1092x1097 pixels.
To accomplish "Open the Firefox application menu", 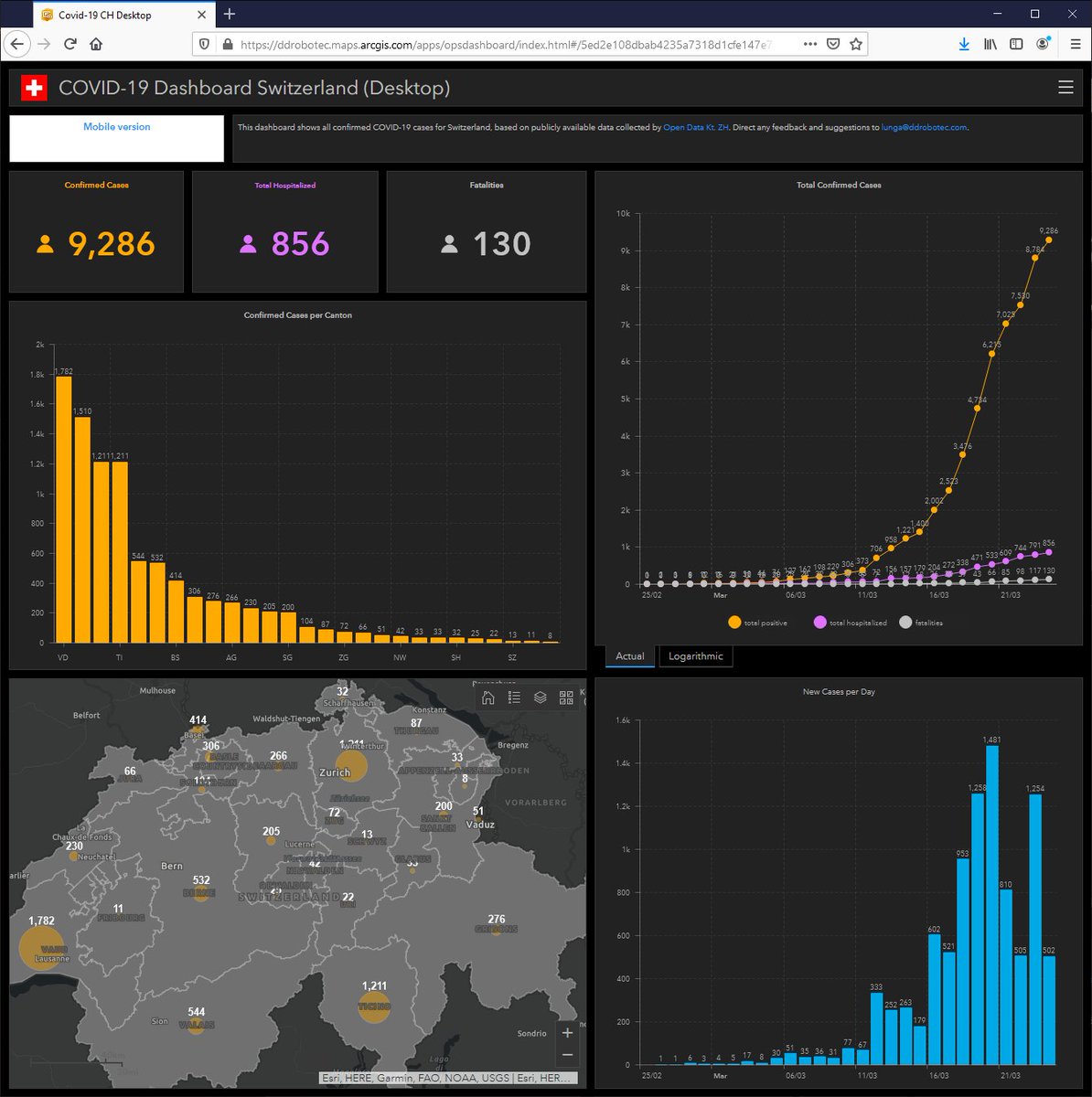I will (1075, 43).
